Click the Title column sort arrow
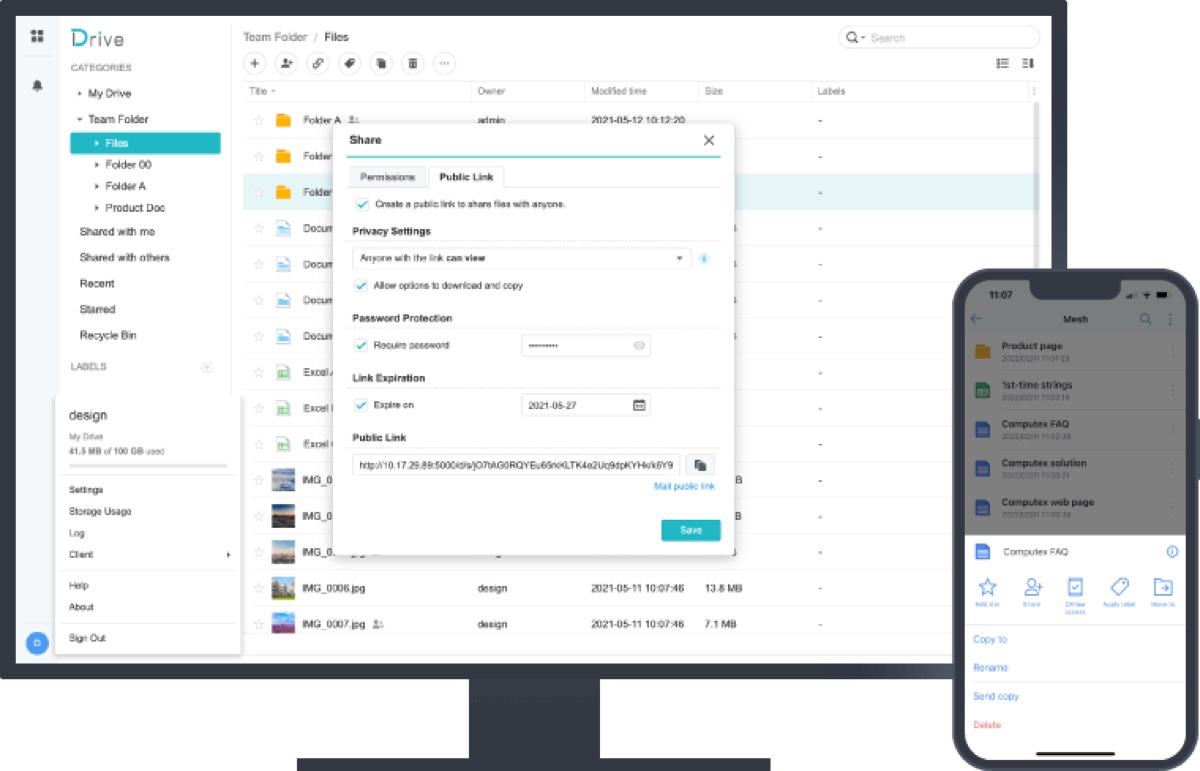The width and height of the screenshot is (1200, 771). point(274,91)
